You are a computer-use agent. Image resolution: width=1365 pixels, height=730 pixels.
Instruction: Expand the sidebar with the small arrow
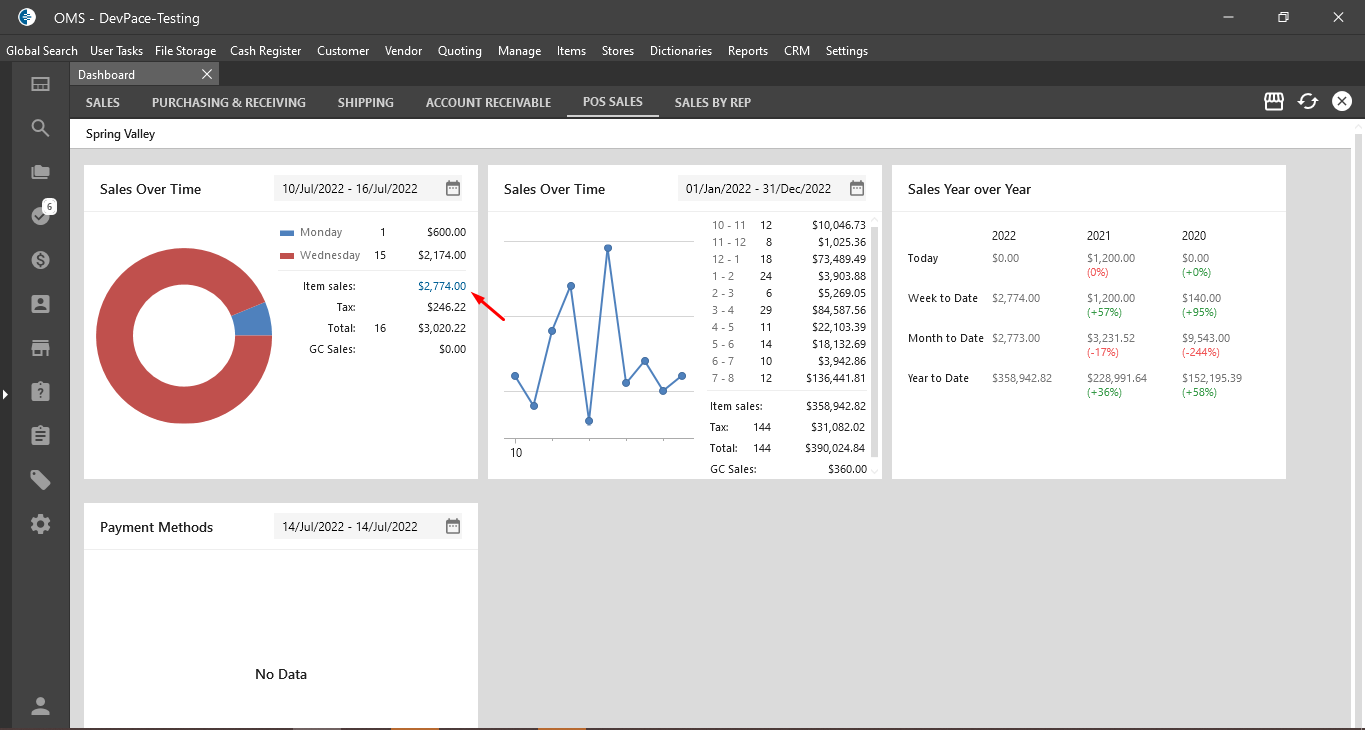pos(5,395)
